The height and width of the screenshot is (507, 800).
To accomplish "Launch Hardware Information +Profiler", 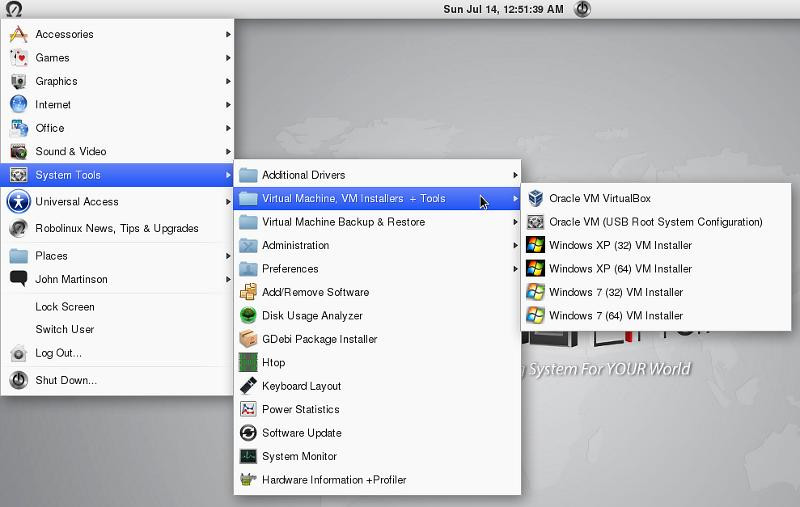I will pos(377,479).
